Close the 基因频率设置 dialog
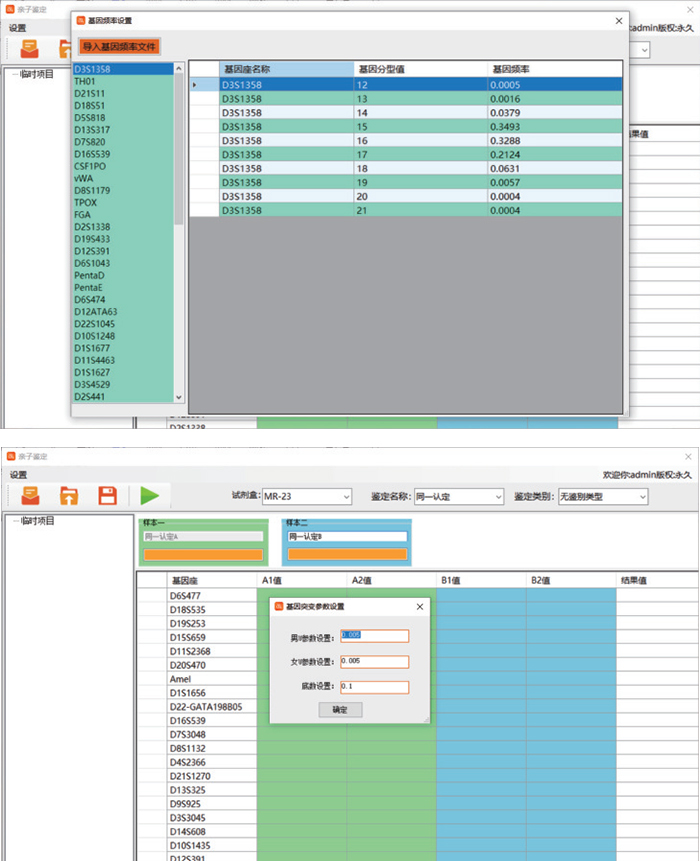Image resolution: width=700 pixels, height=861 pixels. pyautogui.click(x=617, y=20)
